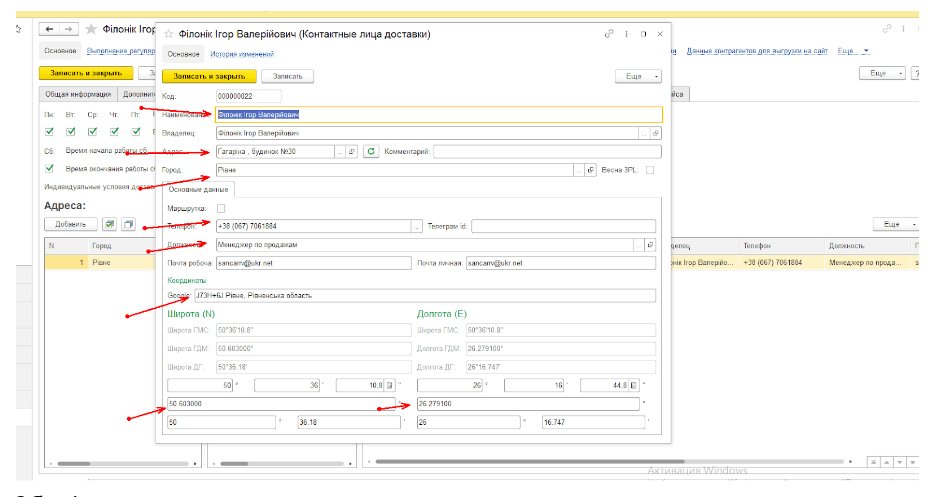Select the Общая информация tab
This screenshot has height=497, width=943.
(x=78, y=94)
